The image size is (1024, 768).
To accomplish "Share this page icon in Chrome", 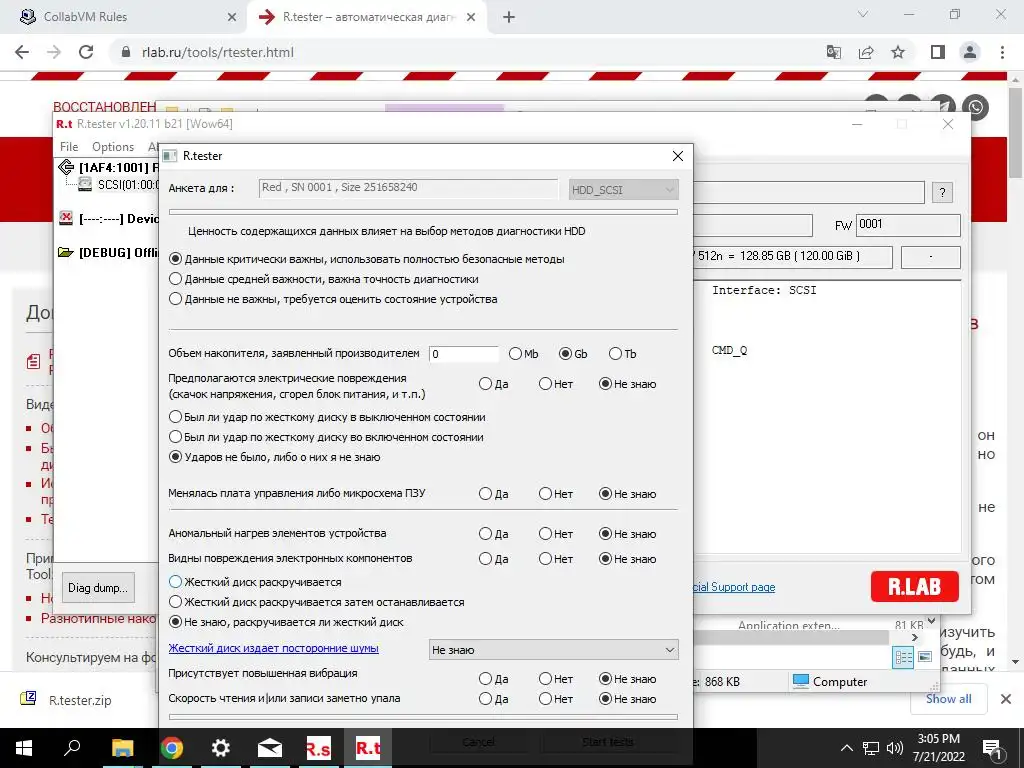I will point(866,52).
